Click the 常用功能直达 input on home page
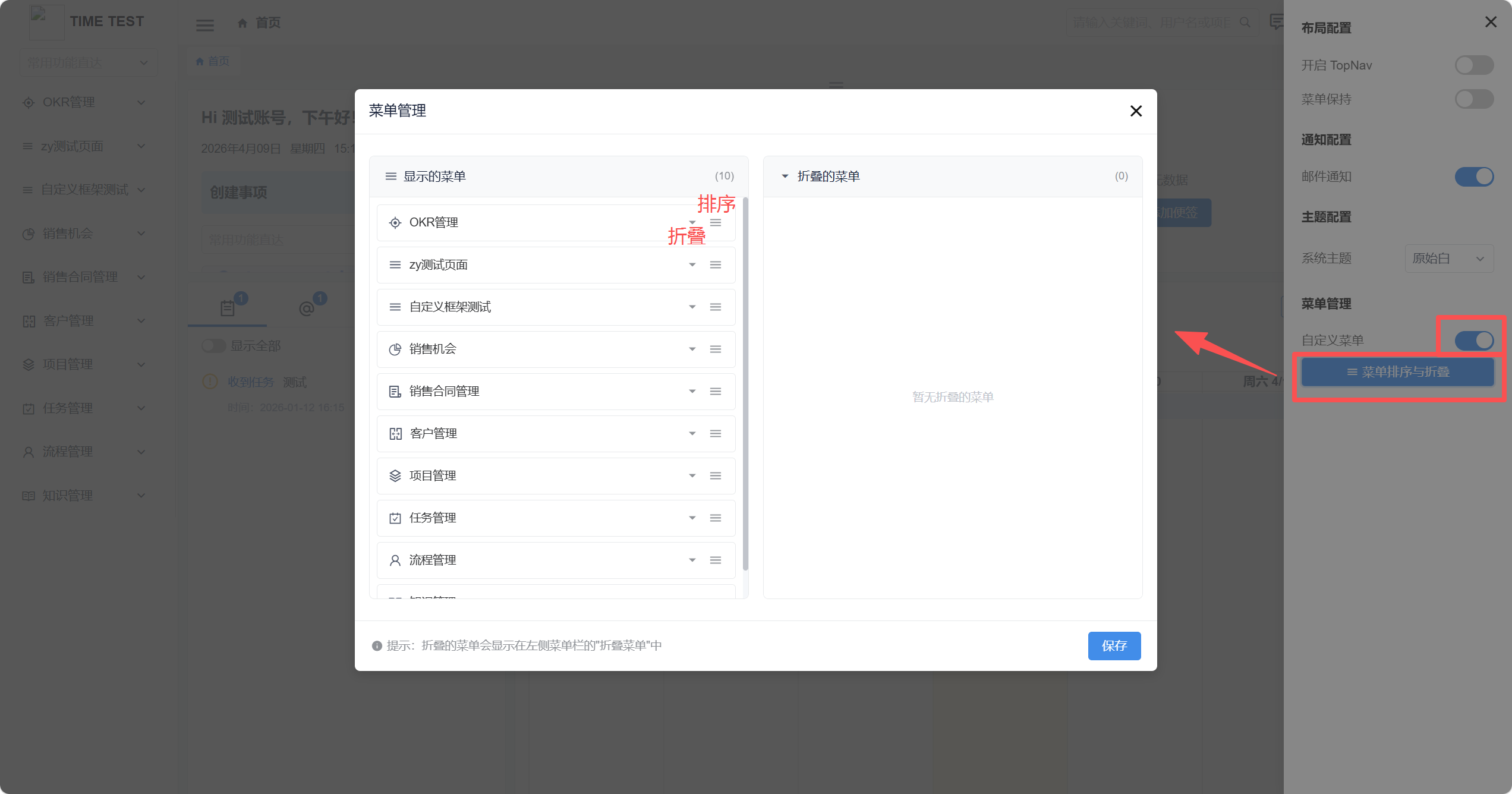Viewport: 1512px width, 794px height. [278, 240]
